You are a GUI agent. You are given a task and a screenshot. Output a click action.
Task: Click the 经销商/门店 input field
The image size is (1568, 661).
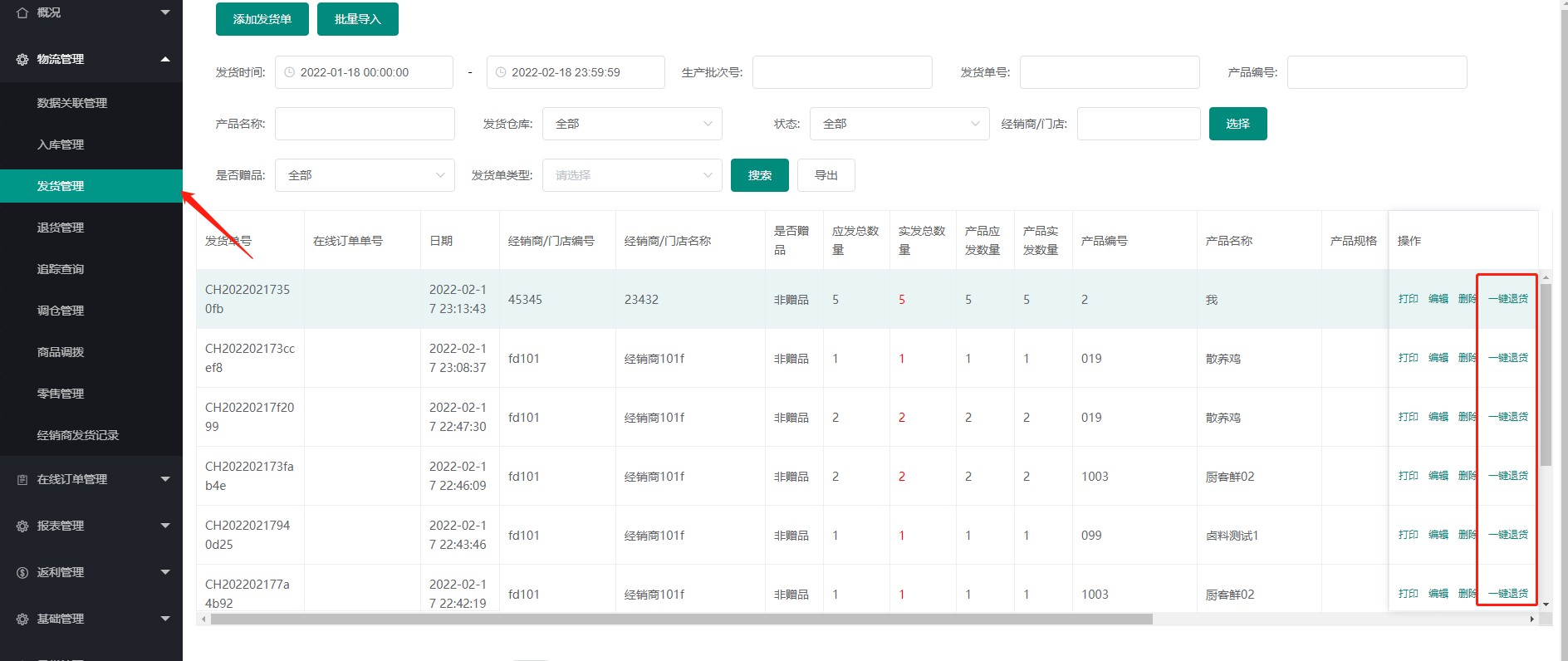pos(1139,124)
